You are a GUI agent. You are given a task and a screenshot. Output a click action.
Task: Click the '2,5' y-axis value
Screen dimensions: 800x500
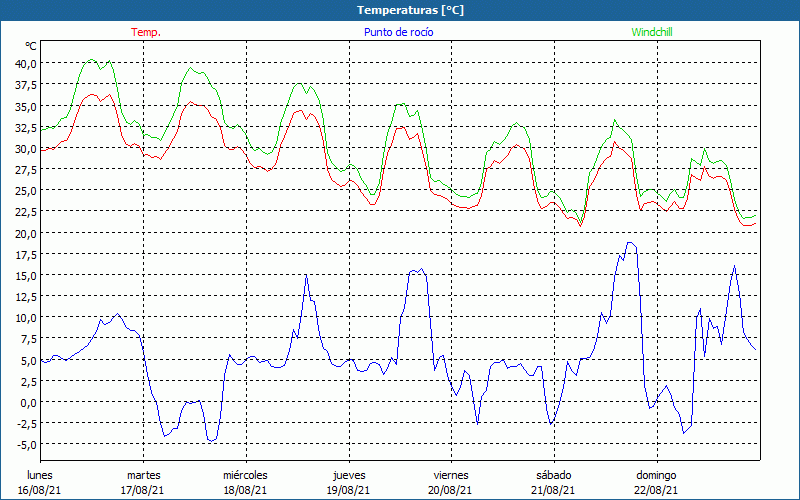coord(29,382)
